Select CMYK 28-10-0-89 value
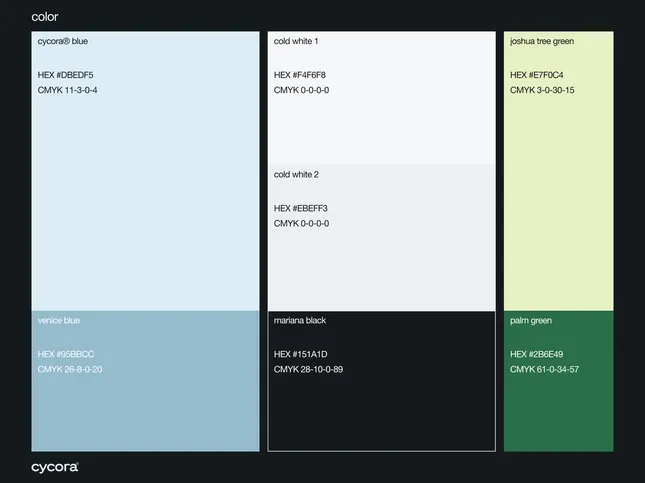The image size is (645, 483). click(x=308, y=369)
